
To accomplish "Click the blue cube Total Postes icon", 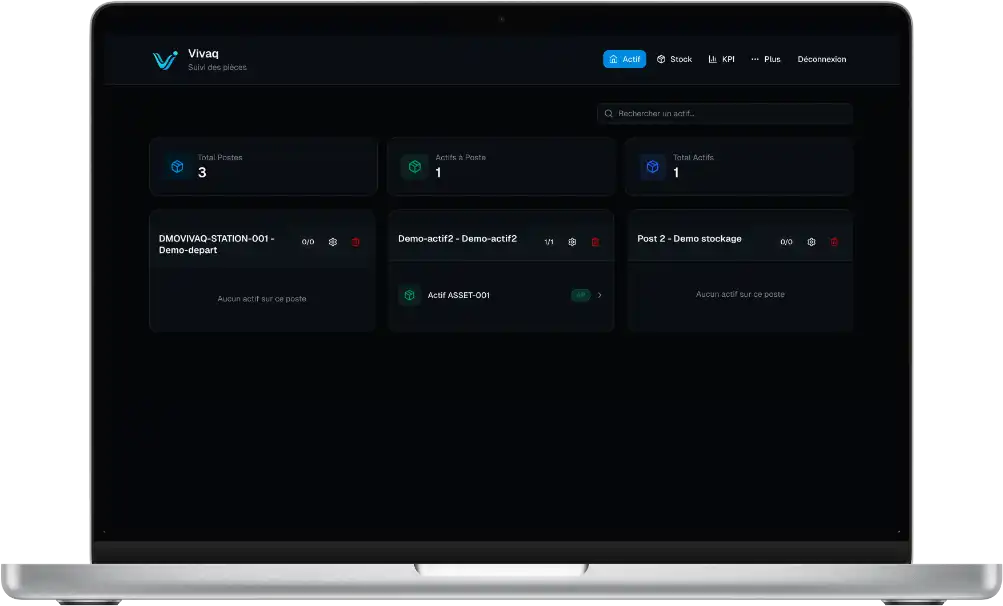I will point(177,167).
